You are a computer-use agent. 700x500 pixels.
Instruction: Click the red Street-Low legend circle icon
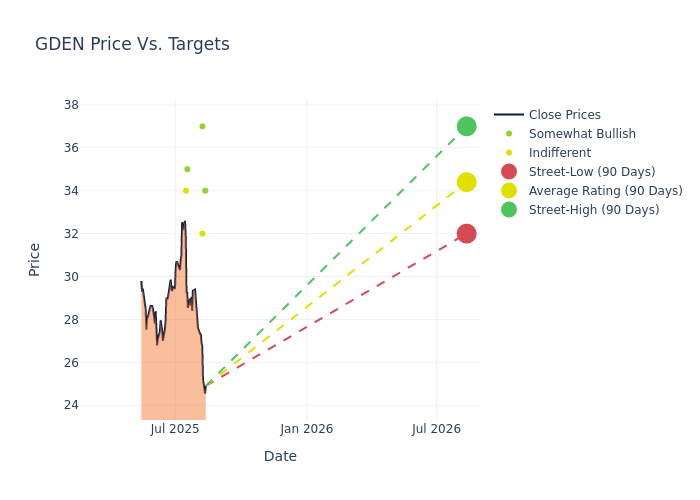tap(509, 172)
